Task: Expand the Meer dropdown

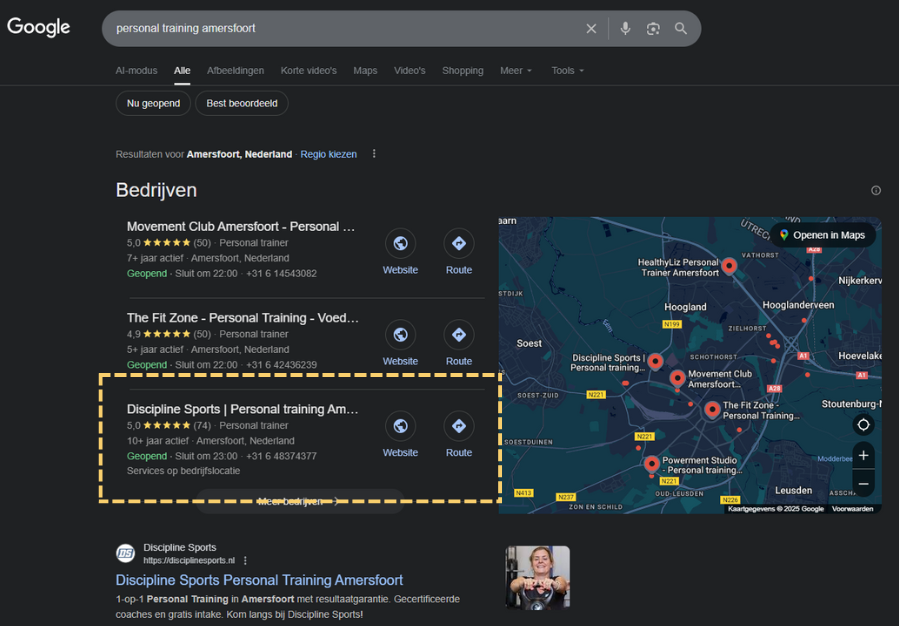Action: (x=516, y=71)
